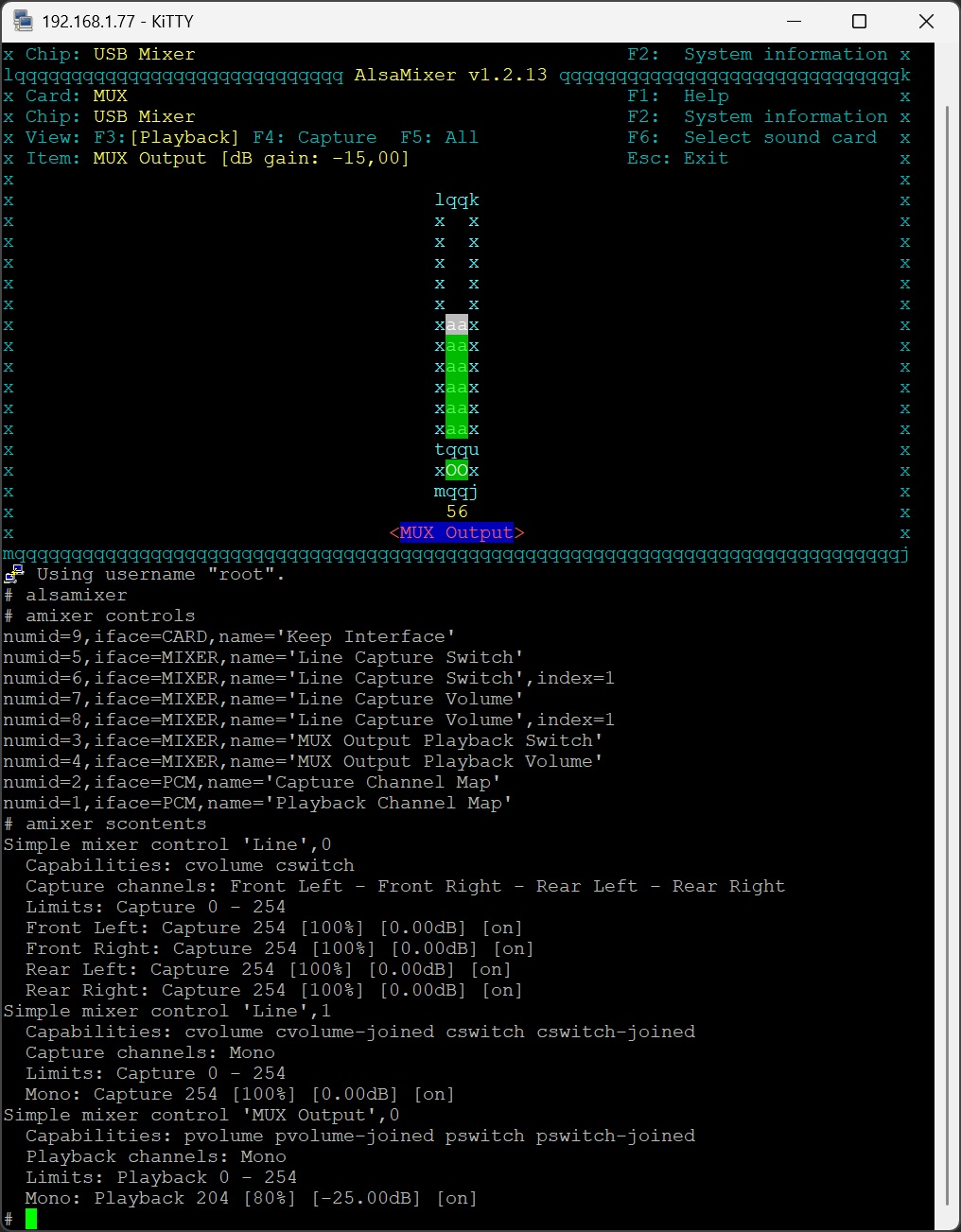This screenshot has width=961, height=1232.
Task: Open System information just below F1 Help
Action: (757, 116)
